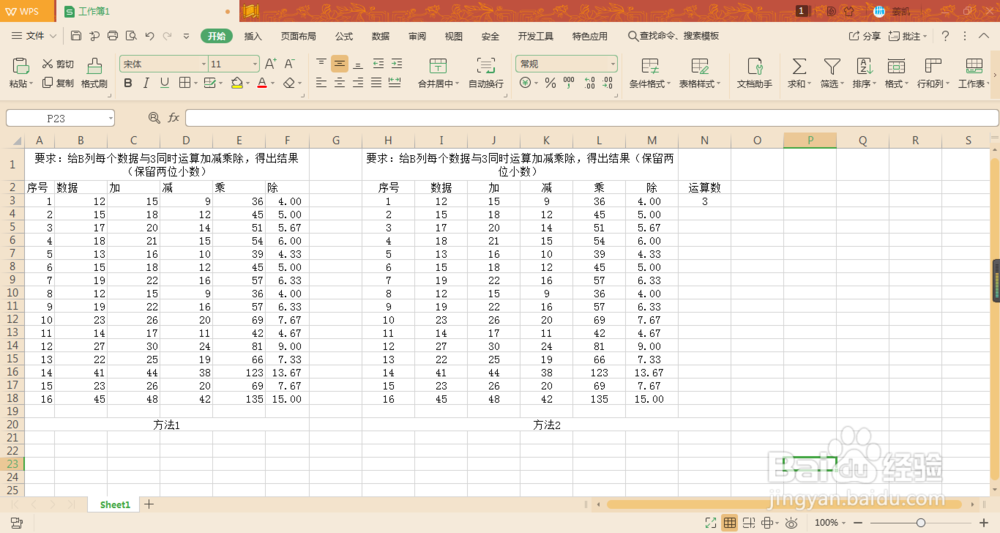Viewport: 1000px width, 533px height.
Task: Switch to the 公式 Formulas tab
Action: [x=344, y=36]
